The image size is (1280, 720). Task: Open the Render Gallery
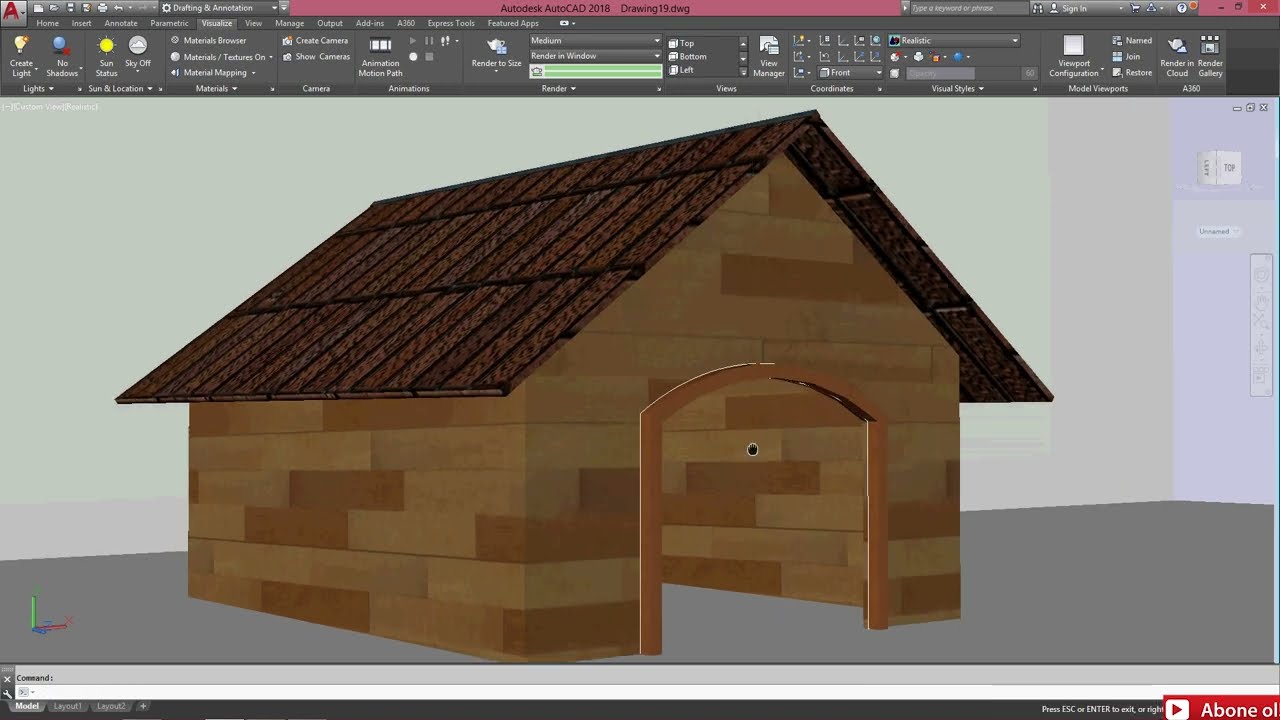coord(1210,56)
